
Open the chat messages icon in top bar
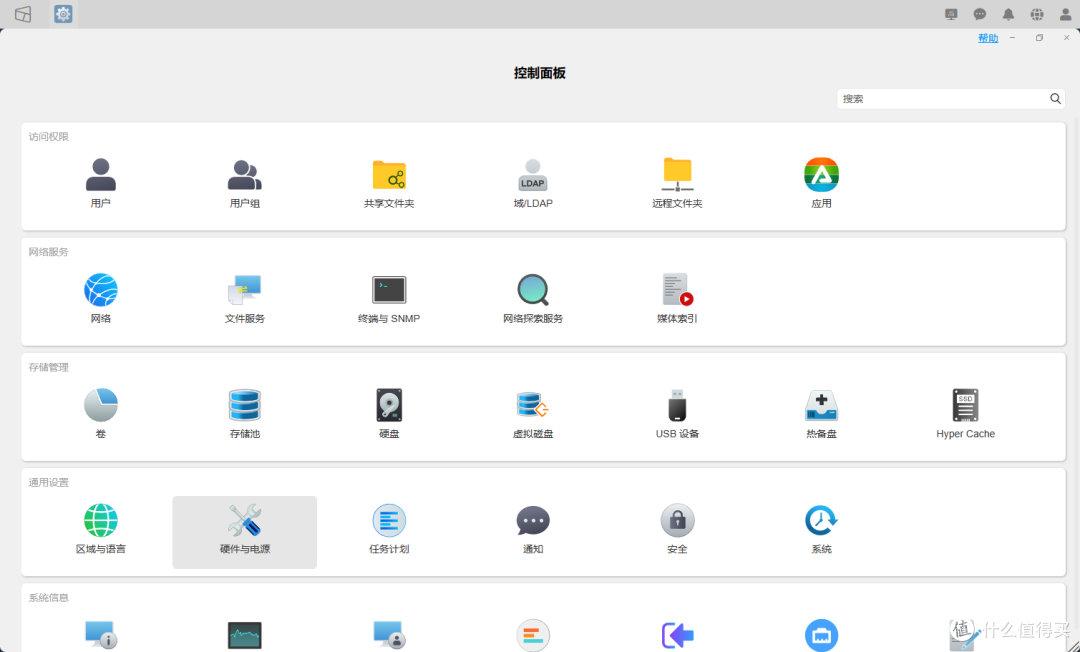(979, 14)
